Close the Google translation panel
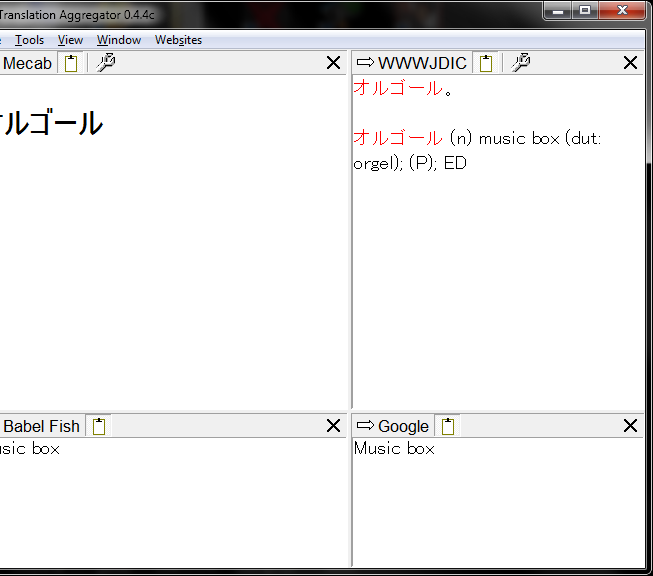 [630, 426]
